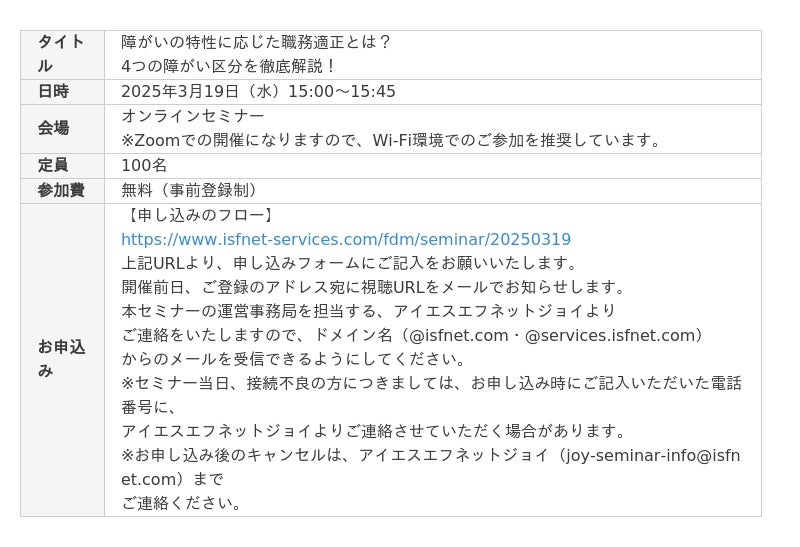This screenshot has width=800, height=547.
Task: Click the @isfnet.com domain name text
Action: click(x=459, y=336)
